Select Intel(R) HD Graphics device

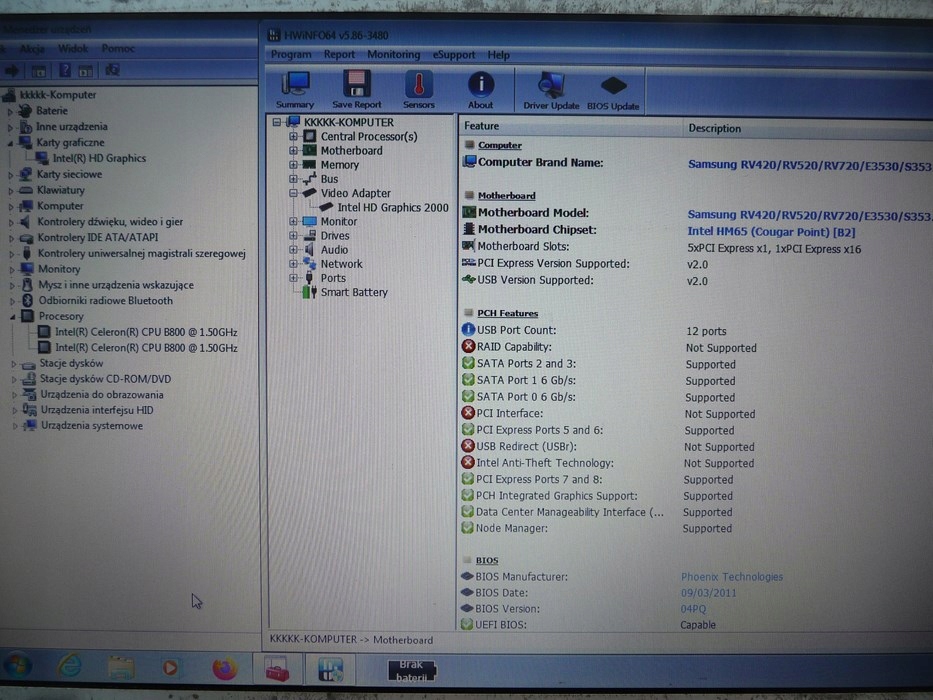[99, 158]
